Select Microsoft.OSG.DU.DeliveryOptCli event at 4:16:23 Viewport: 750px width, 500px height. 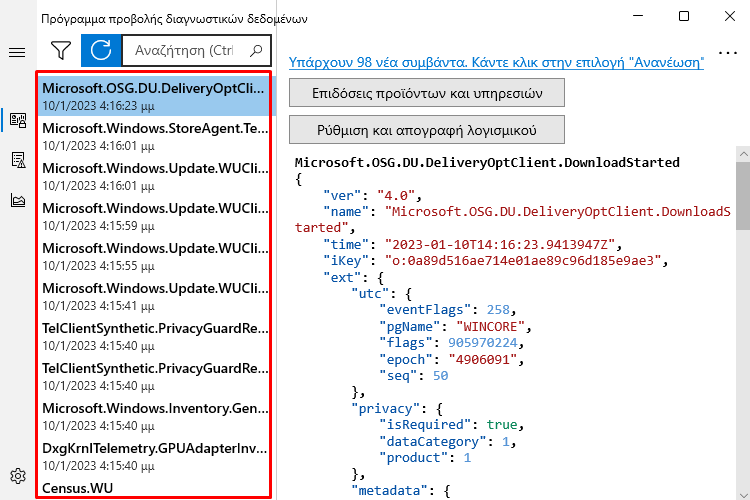coord(154,96)
